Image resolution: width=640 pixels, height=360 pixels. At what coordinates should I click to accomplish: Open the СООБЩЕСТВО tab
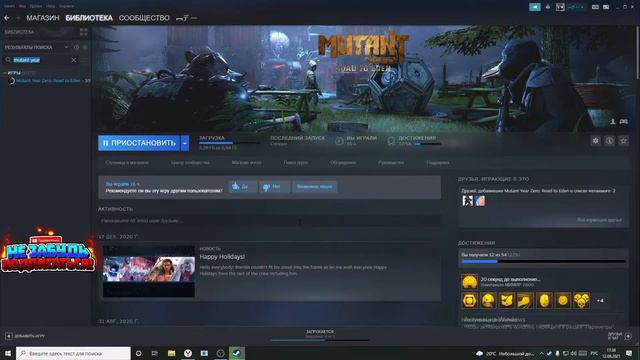[144, 18]
